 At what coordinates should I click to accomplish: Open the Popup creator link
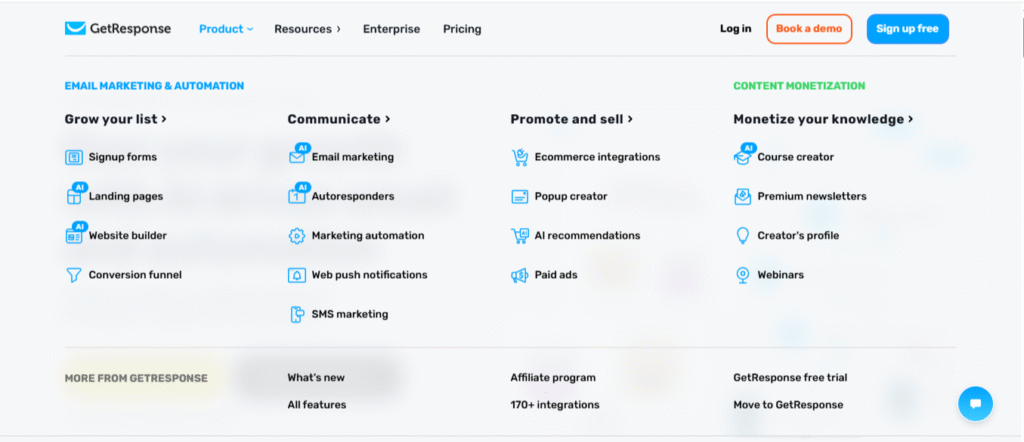[571, 197]
